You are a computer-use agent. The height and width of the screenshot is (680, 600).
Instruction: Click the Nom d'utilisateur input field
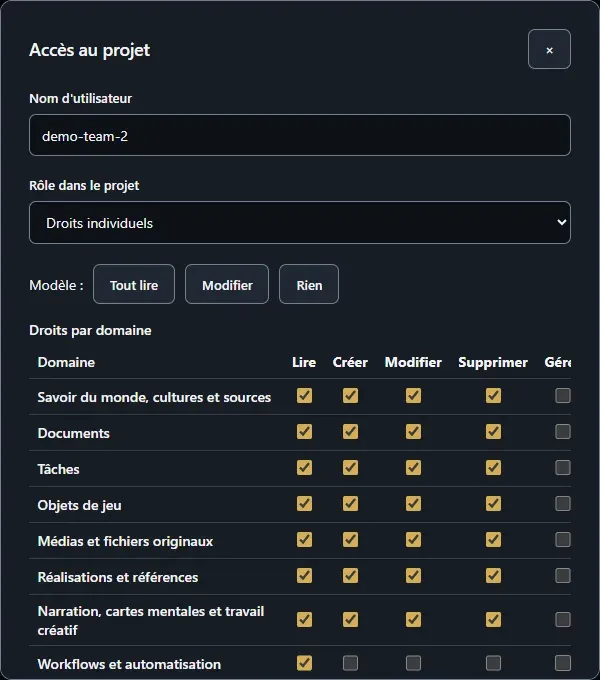300,135
